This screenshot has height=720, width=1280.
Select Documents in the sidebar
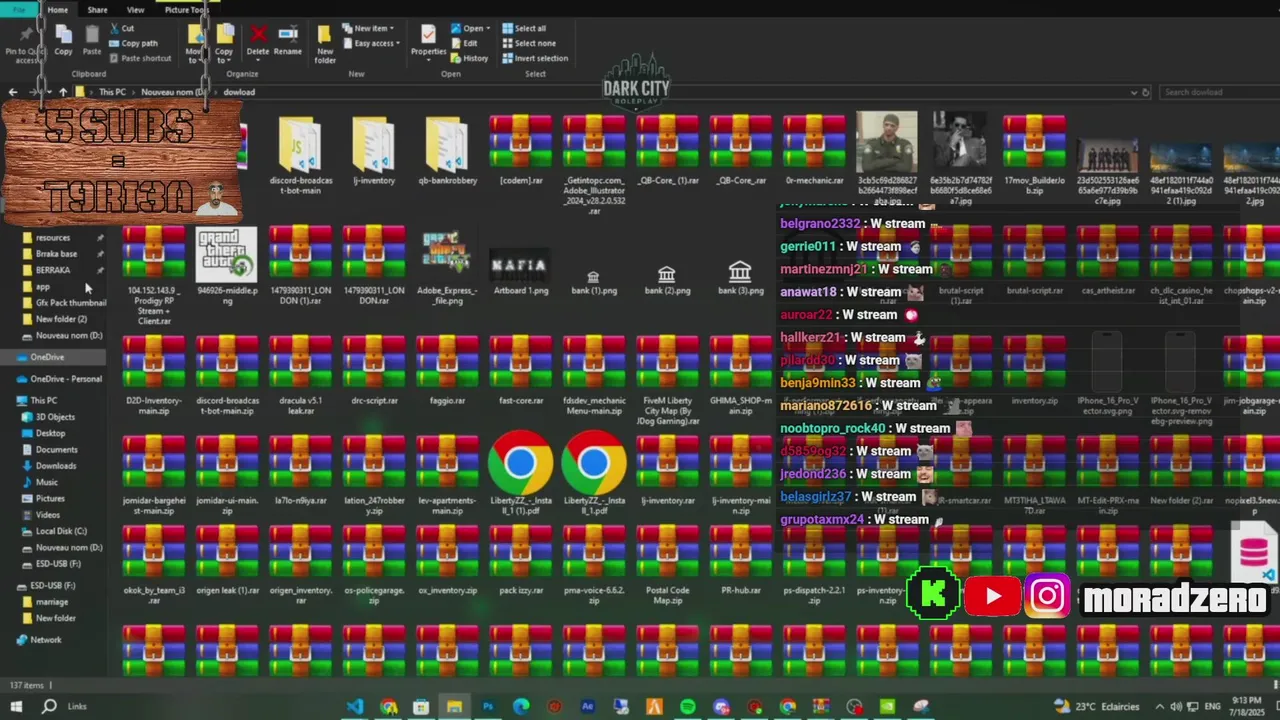(x=56, y=450)
